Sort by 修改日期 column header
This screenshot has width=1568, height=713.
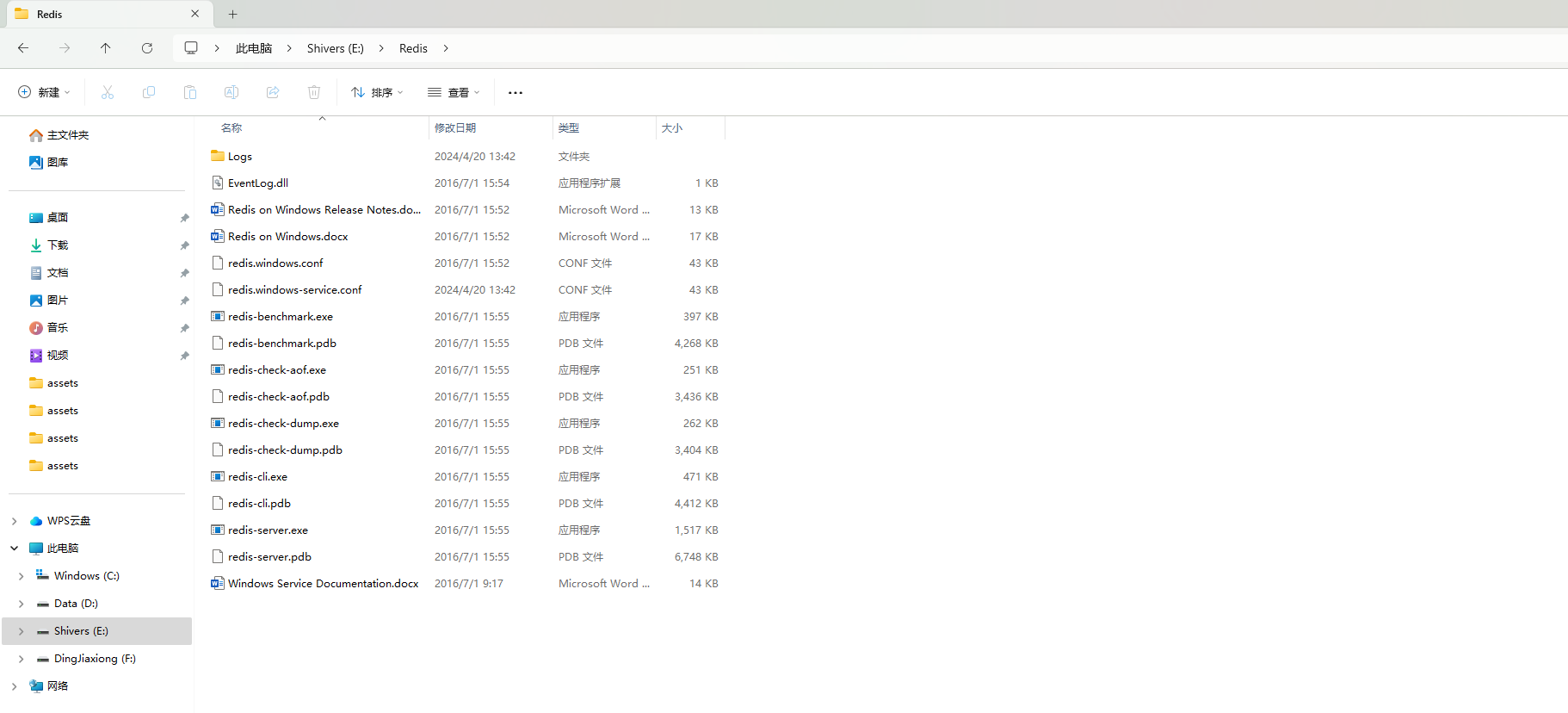coord(455,127)
